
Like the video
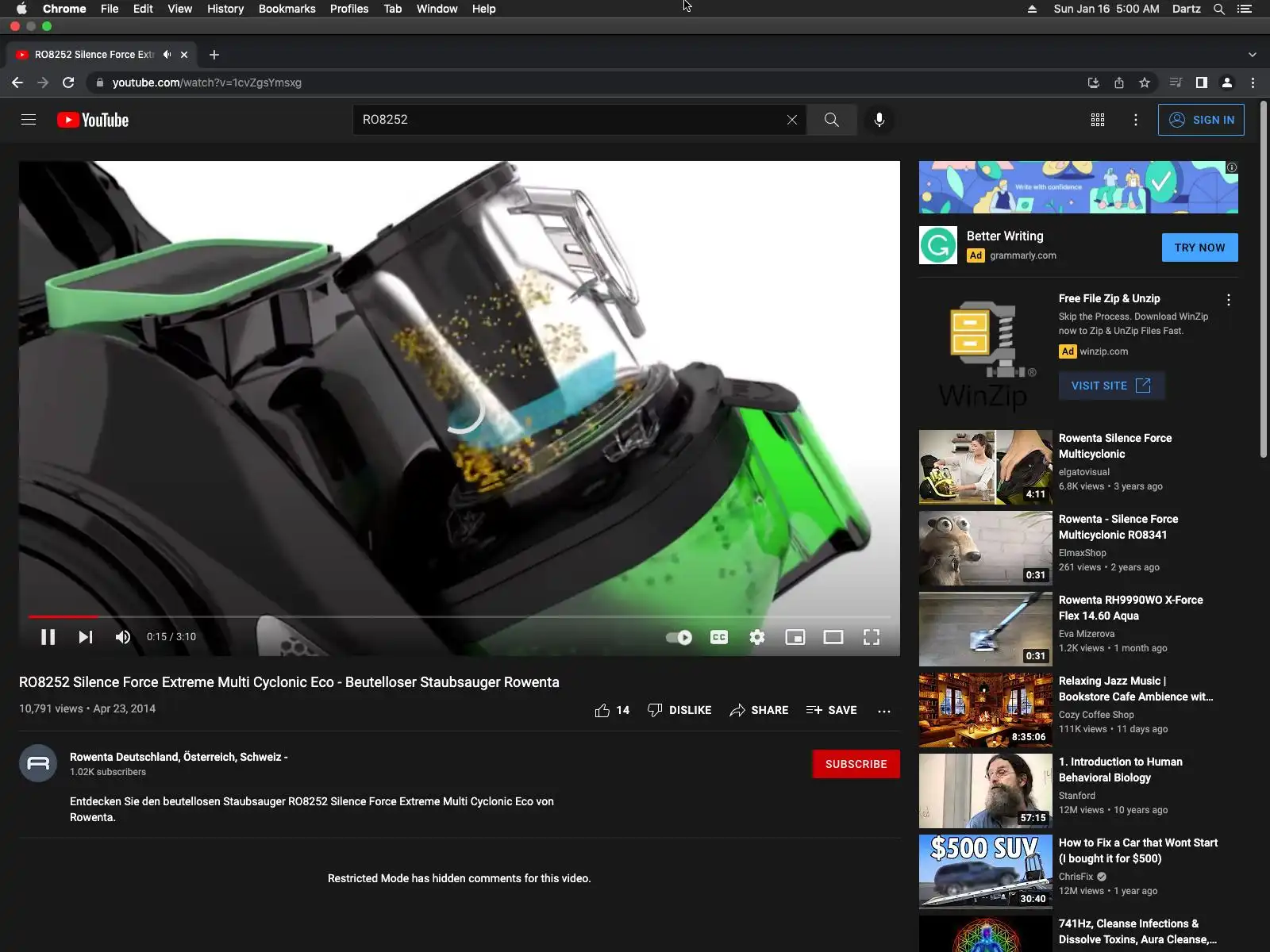612,710
